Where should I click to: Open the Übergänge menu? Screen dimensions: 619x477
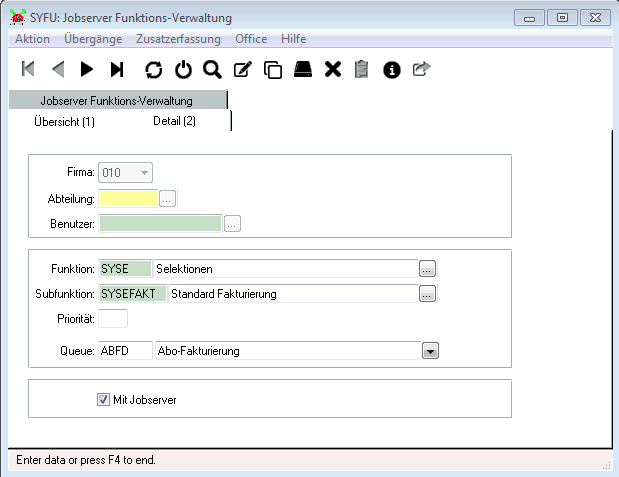93,39
